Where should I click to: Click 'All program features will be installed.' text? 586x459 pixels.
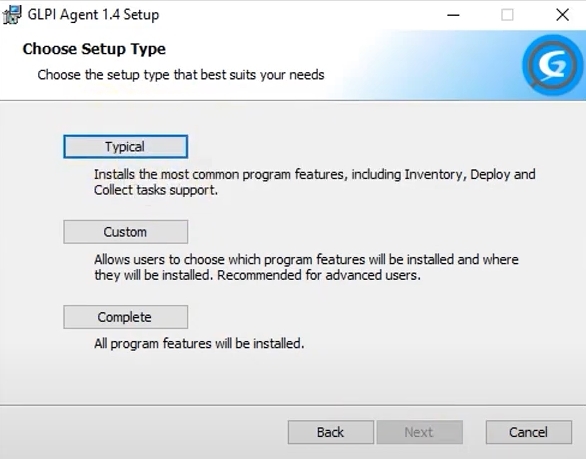(x=199, y=343)
